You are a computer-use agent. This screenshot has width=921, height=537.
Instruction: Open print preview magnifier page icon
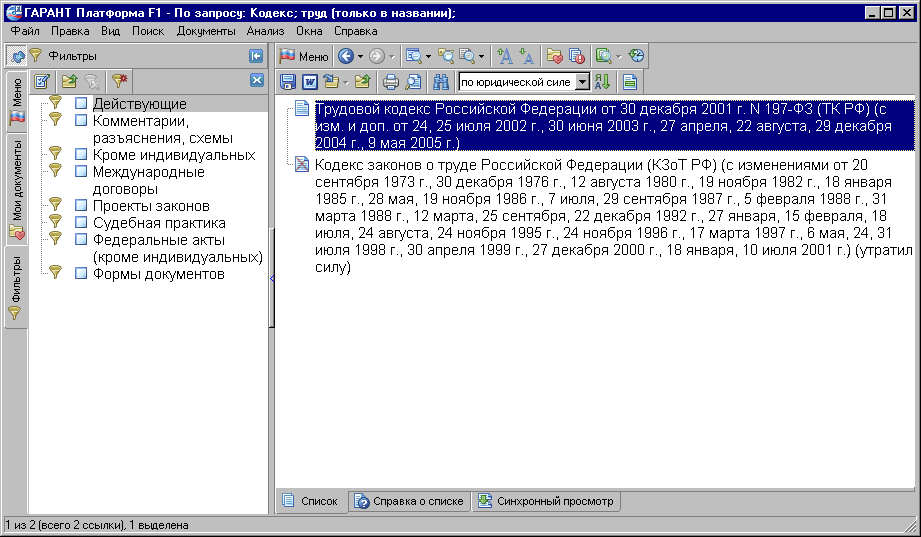pos(413,82)
